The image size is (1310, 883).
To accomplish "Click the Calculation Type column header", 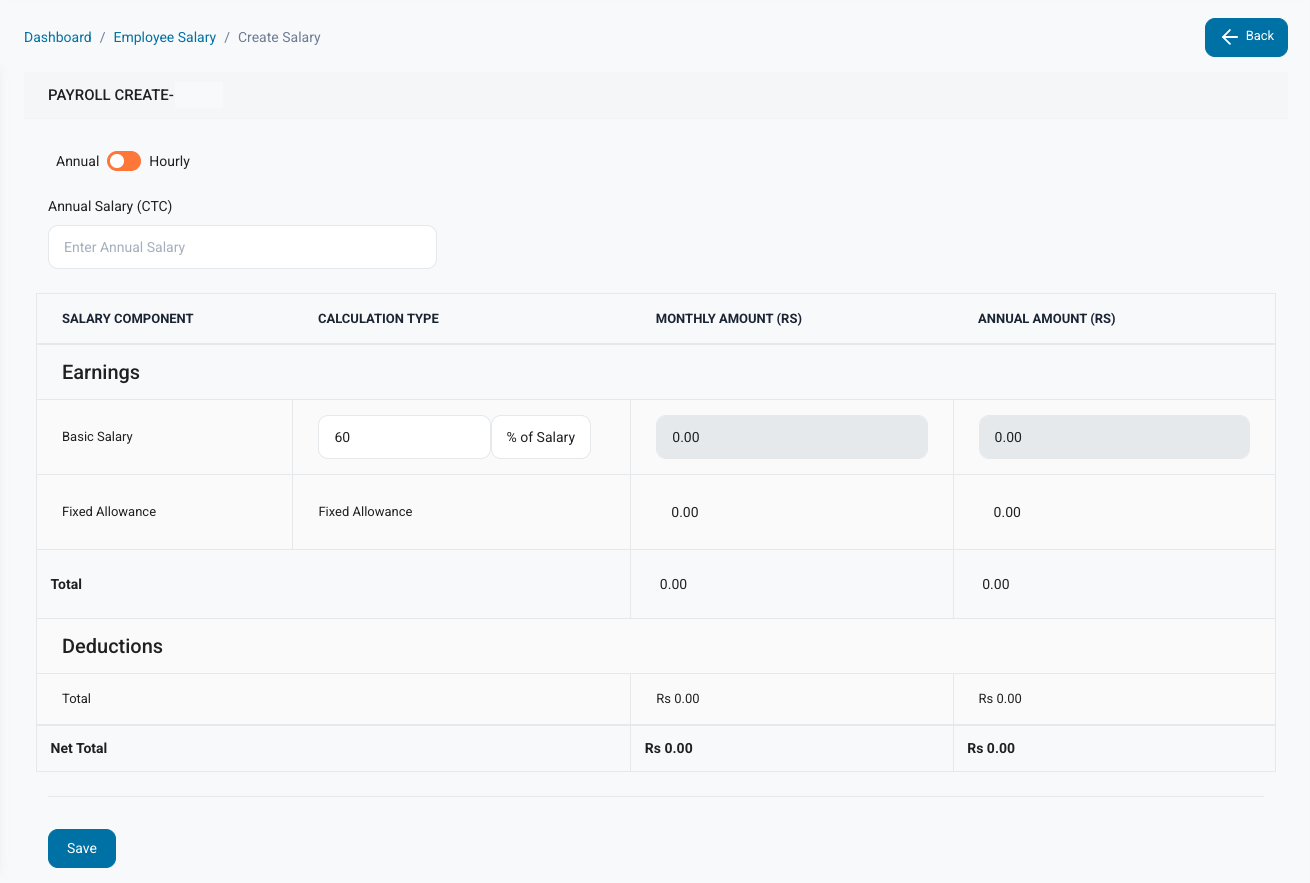I will (378, 319).
